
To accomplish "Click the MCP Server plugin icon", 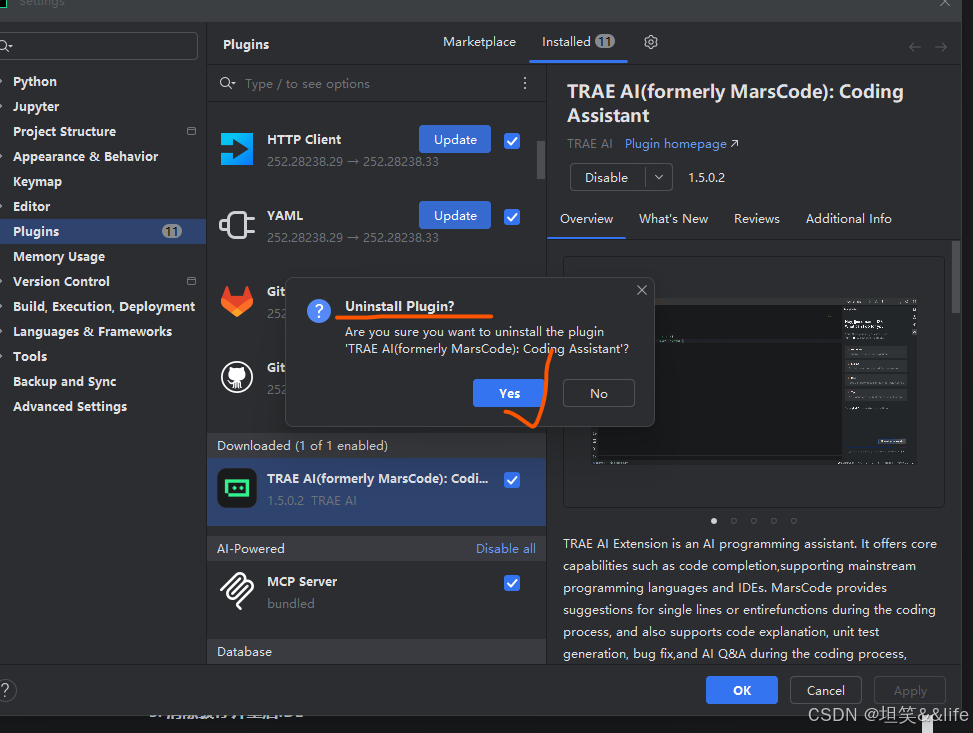I will (237, 591).
